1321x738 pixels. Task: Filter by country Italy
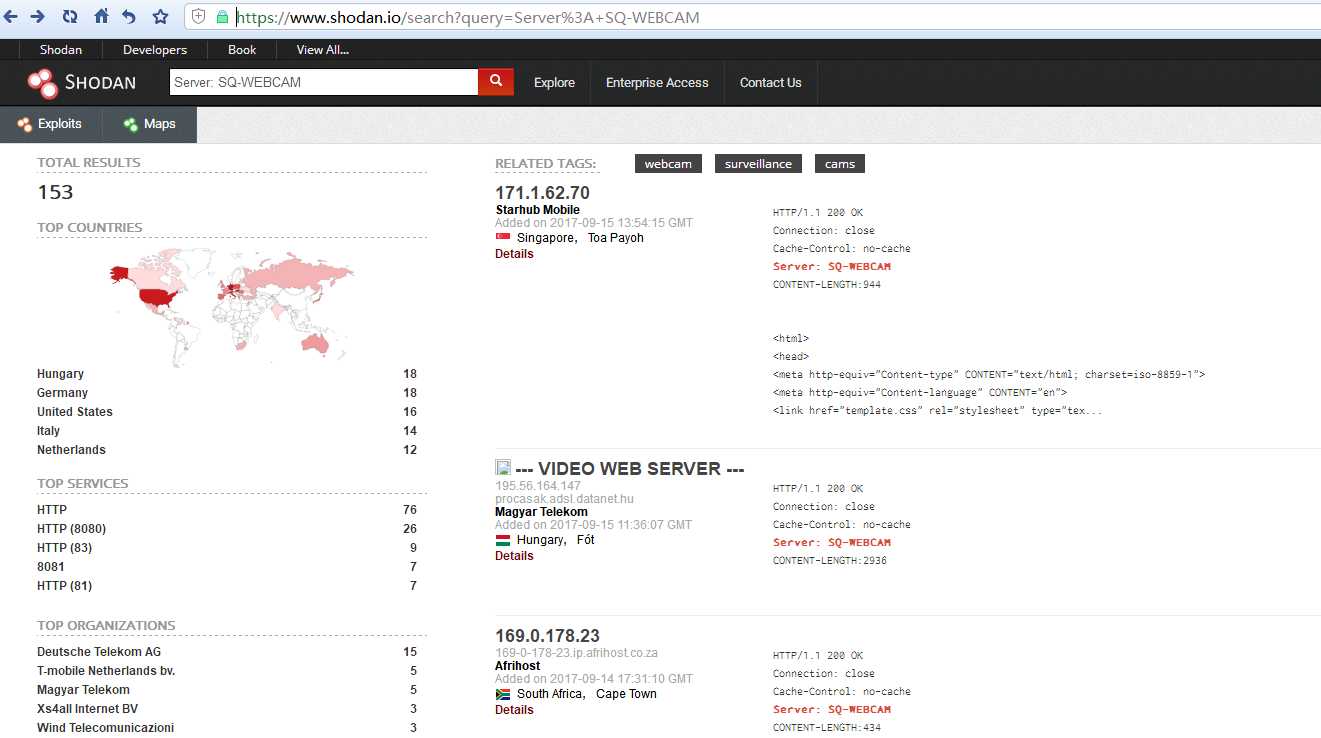[227, 431]
